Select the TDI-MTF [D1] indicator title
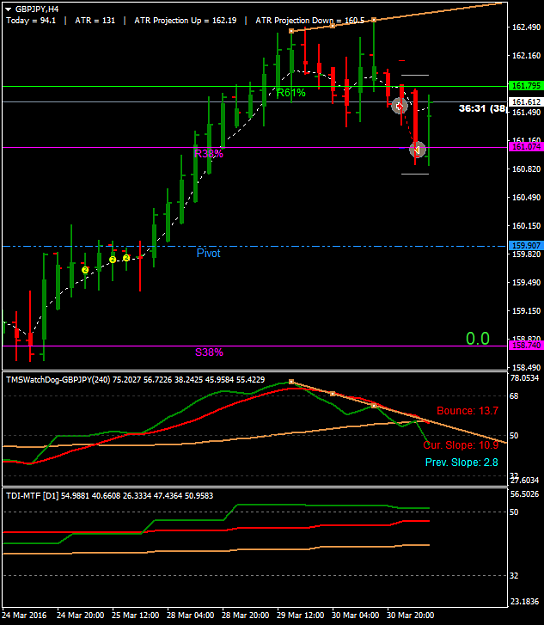The height and width of the screenshot is (625, 544). (32, 496)
